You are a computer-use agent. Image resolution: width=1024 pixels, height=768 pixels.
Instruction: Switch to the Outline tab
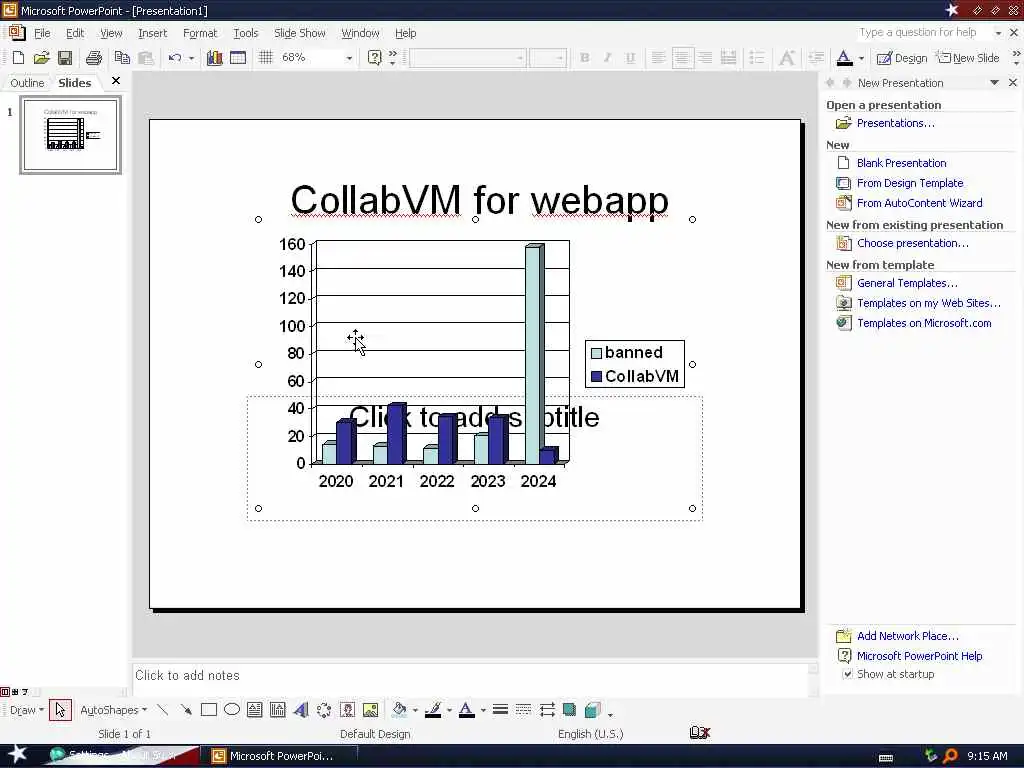tap(27, 83)
